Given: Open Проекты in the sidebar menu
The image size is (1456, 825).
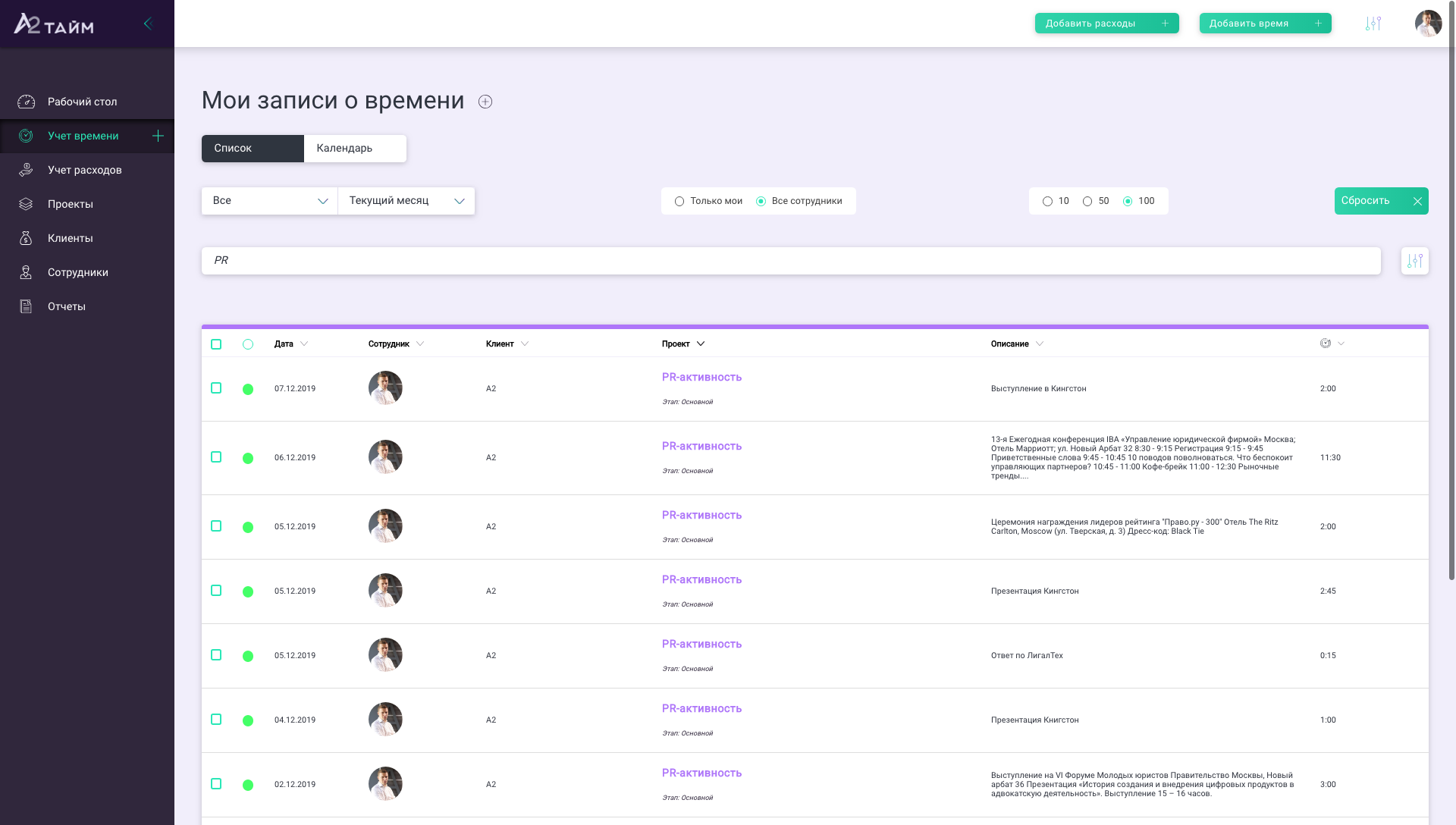Looking at the screenshot, I should click(70, 204).
